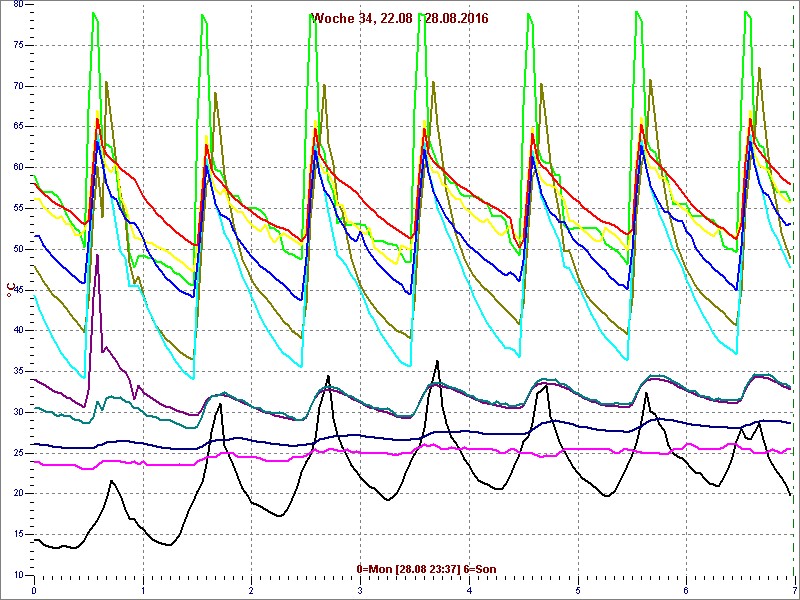Click the x-axis day label "4"
The height and width of the screenshot is (600, 800).
coord(469,591)
